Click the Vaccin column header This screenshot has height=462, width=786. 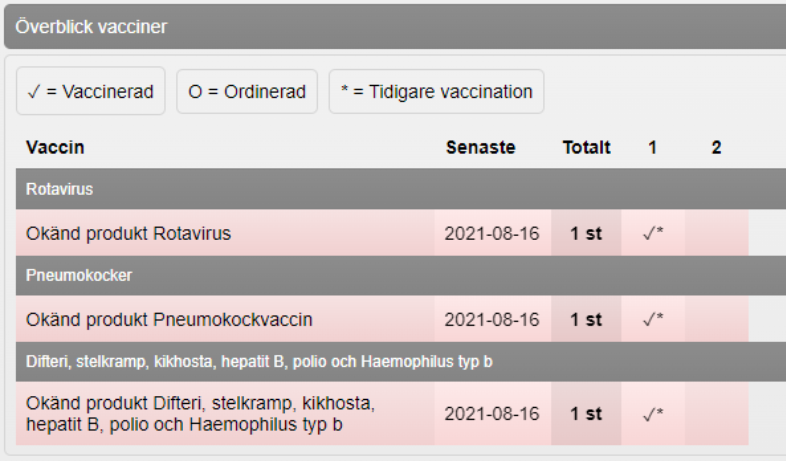(55, 148)
